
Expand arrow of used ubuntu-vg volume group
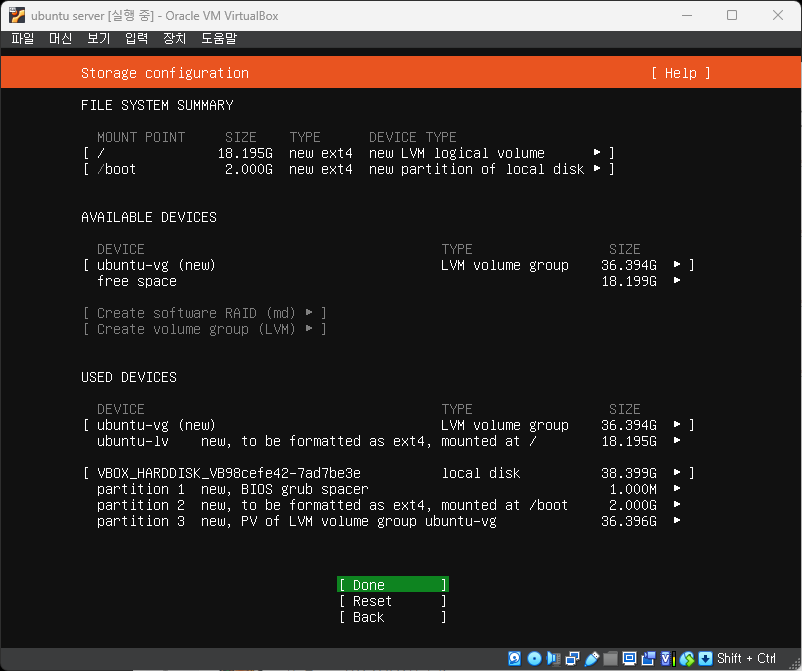pos(677,424)
